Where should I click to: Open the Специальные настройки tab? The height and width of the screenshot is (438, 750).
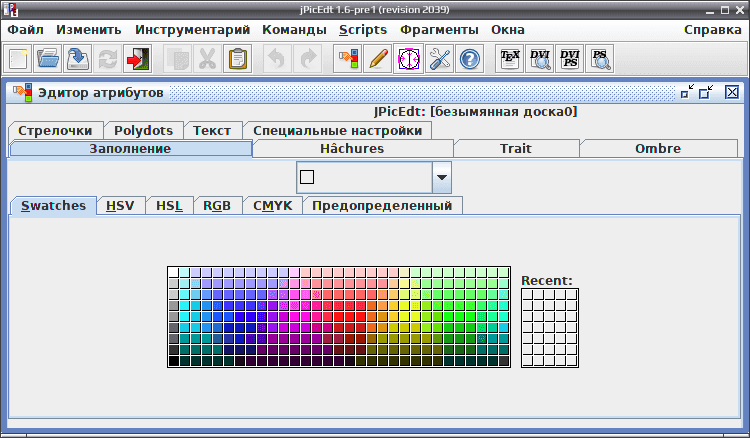(338, 131)
